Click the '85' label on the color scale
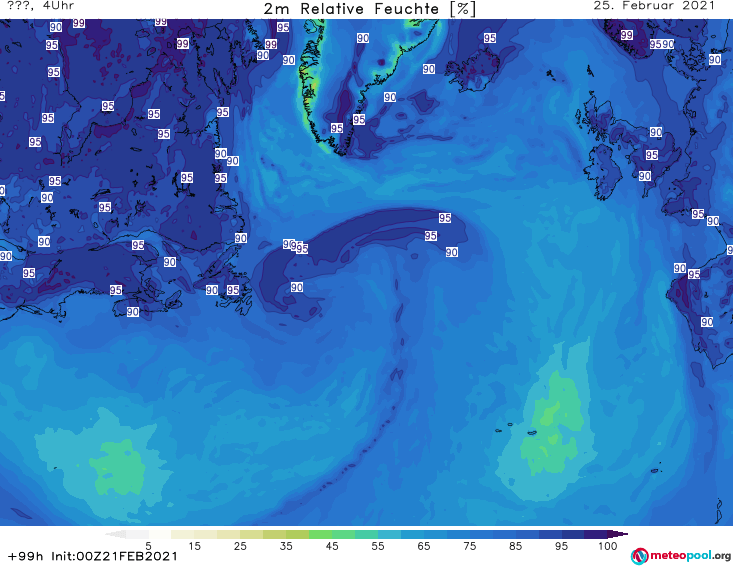Viewport: 733px width, 566px height. [515, 545]
